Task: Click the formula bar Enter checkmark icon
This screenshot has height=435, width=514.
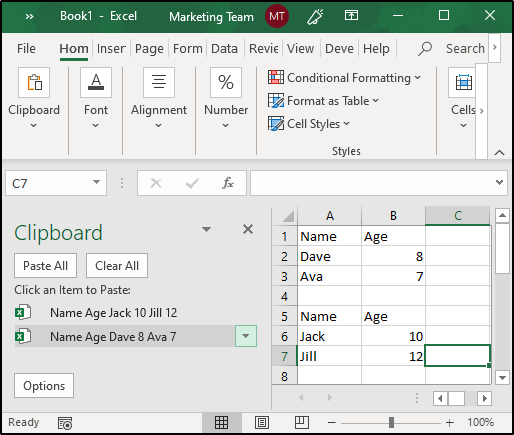Action: click(192, 183)
